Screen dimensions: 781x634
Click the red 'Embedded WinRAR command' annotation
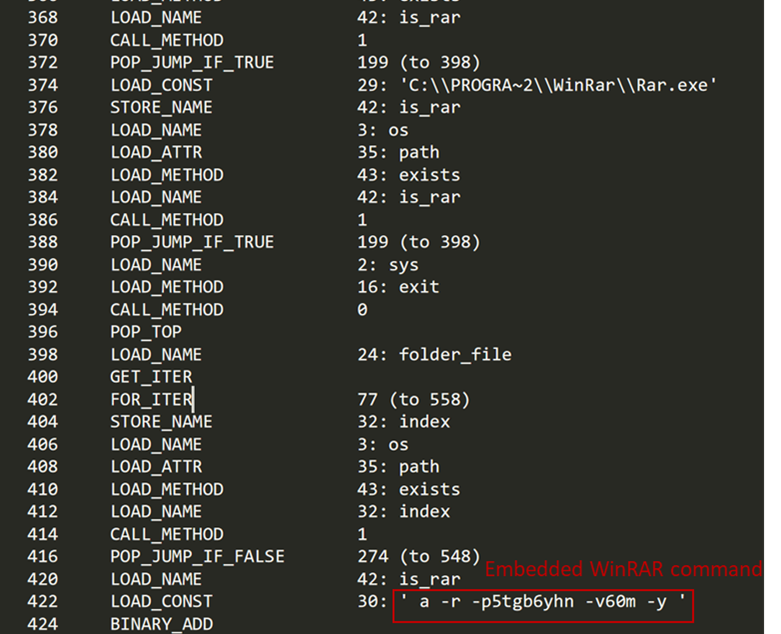pos(623,569)
